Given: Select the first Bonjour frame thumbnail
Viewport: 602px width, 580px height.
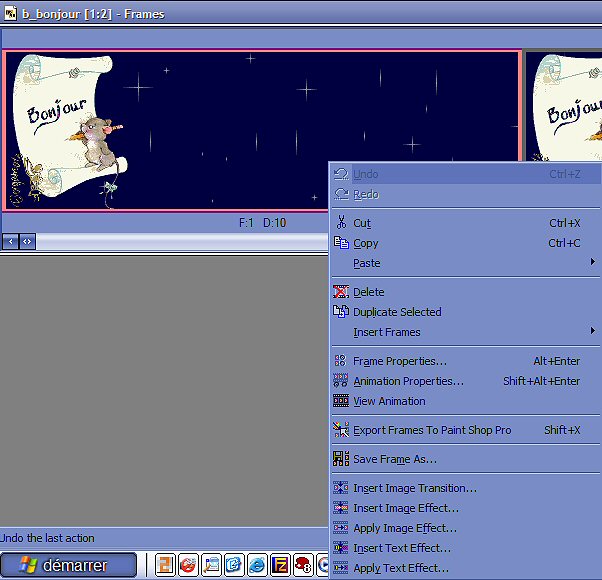Looking at the screenshot, I should tap(261, 130).
